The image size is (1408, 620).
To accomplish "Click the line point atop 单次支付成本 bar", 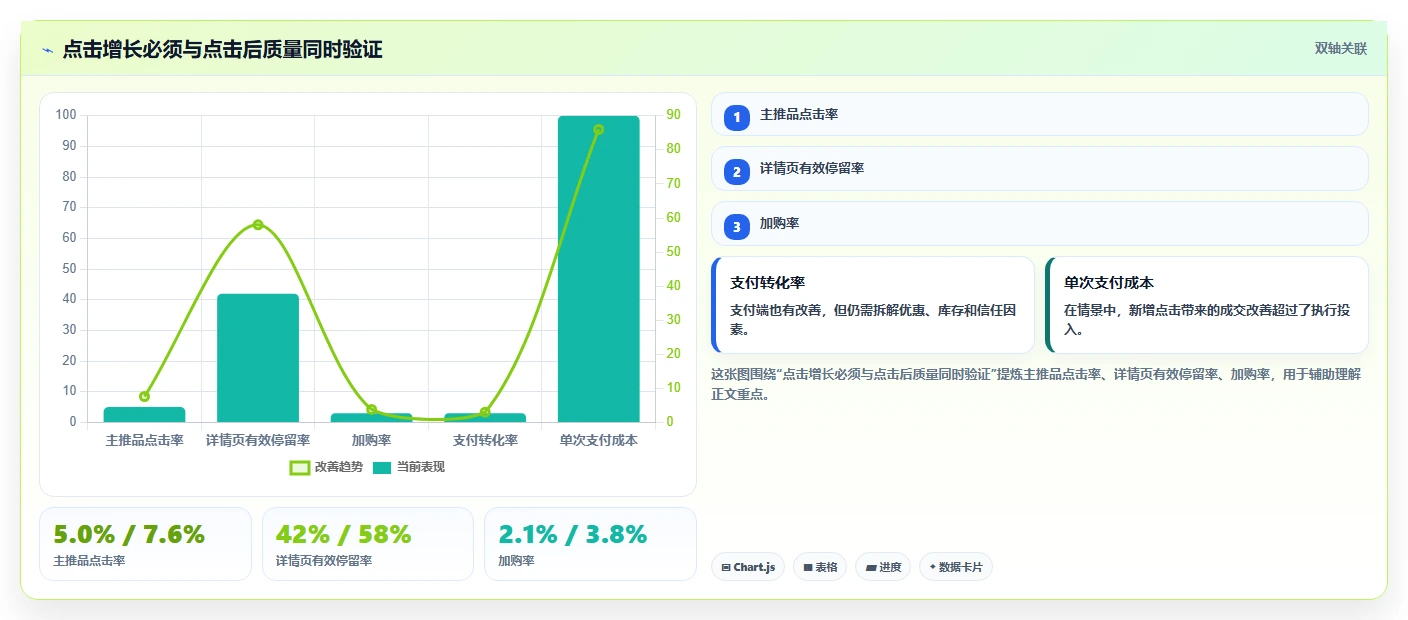I will click(x=599, y=130).
